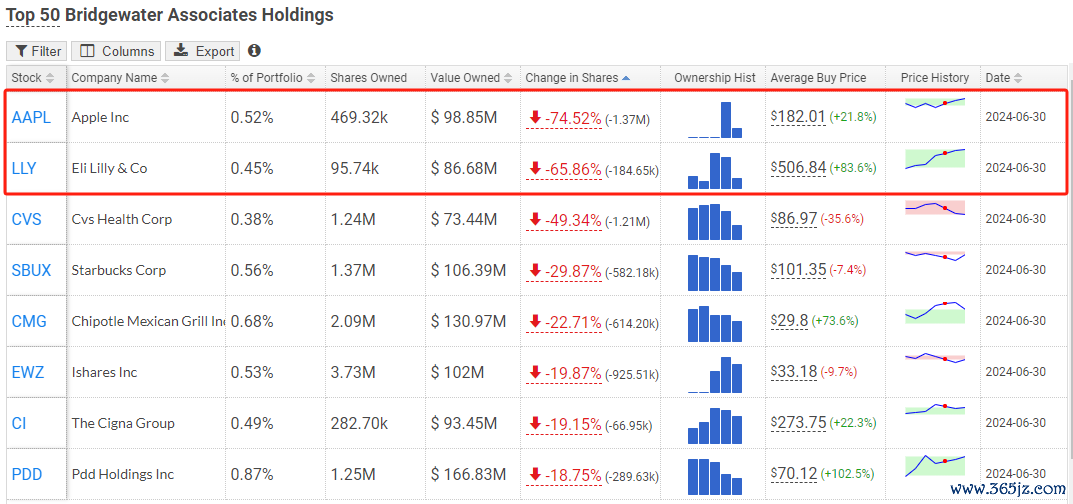This screenshot has height=504, width=1073.
Task: Click Apple ownership history bar chart
Action: click(x=714, y=120)
